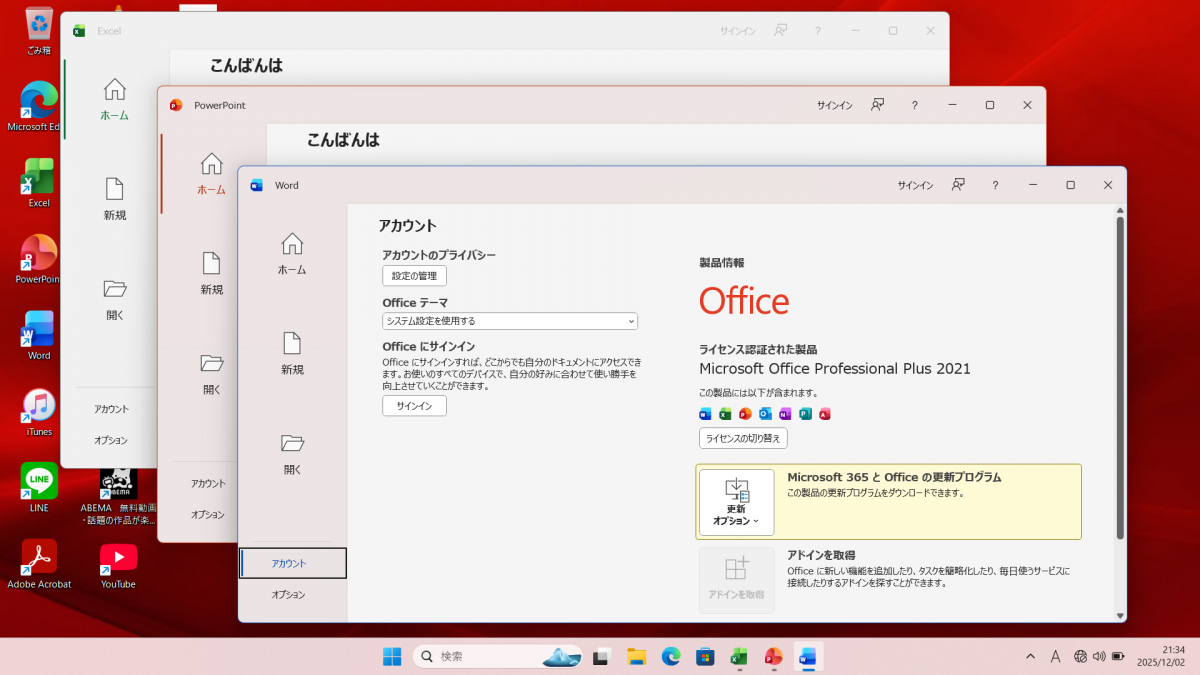This screenshot has height=675, width=1200.
Task: Click the 設定の管理 button
Action: coord(414,276)
